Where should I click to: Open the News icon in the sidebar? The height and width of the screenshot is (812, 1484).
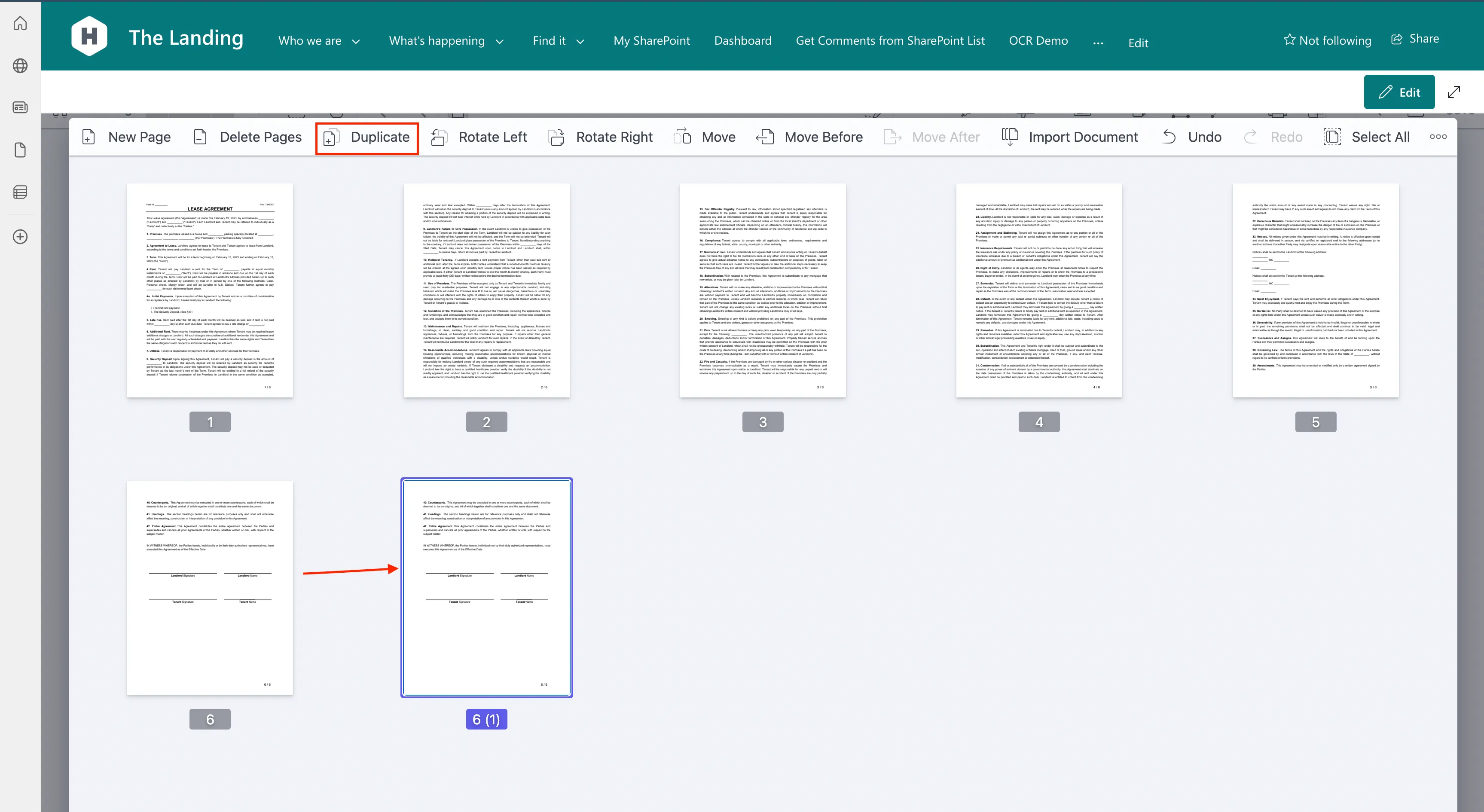[x=20, y=107]
